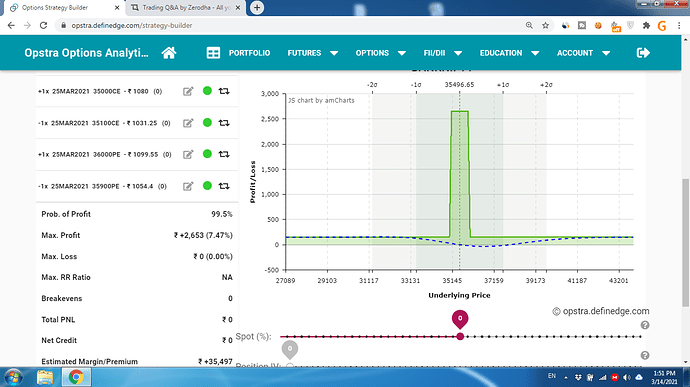
Task: Bookmark this page with the star
Action: coord(545,26)
